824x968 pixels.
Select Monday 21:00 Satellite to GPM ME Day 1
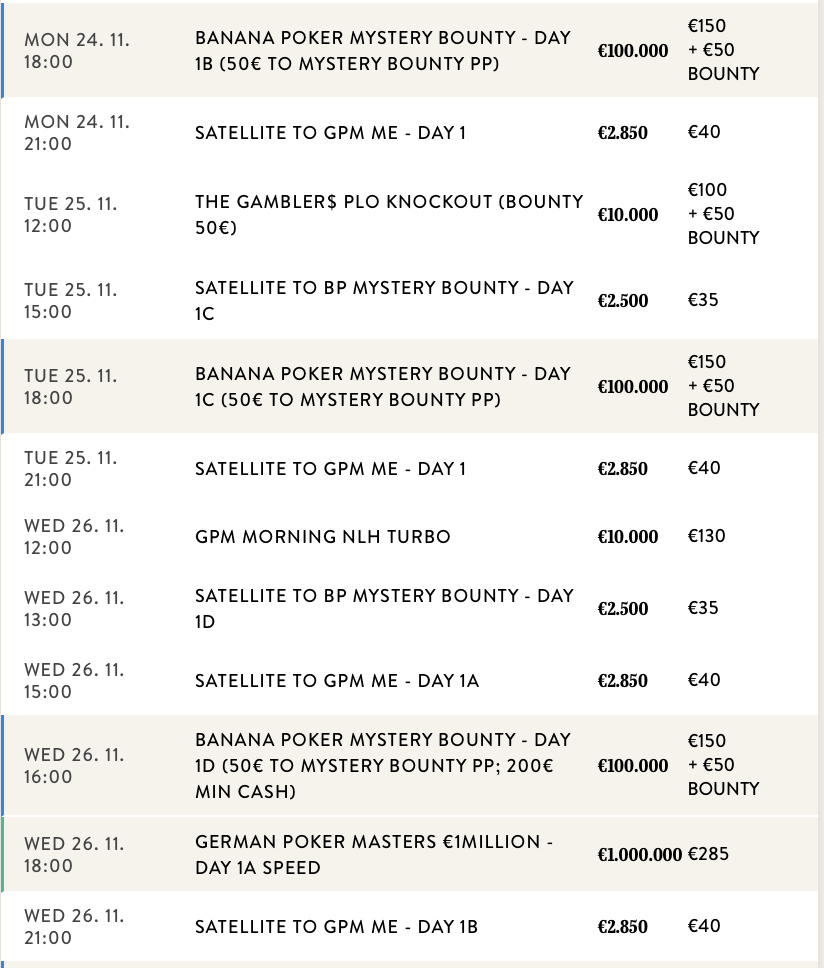tap(330, 132)
